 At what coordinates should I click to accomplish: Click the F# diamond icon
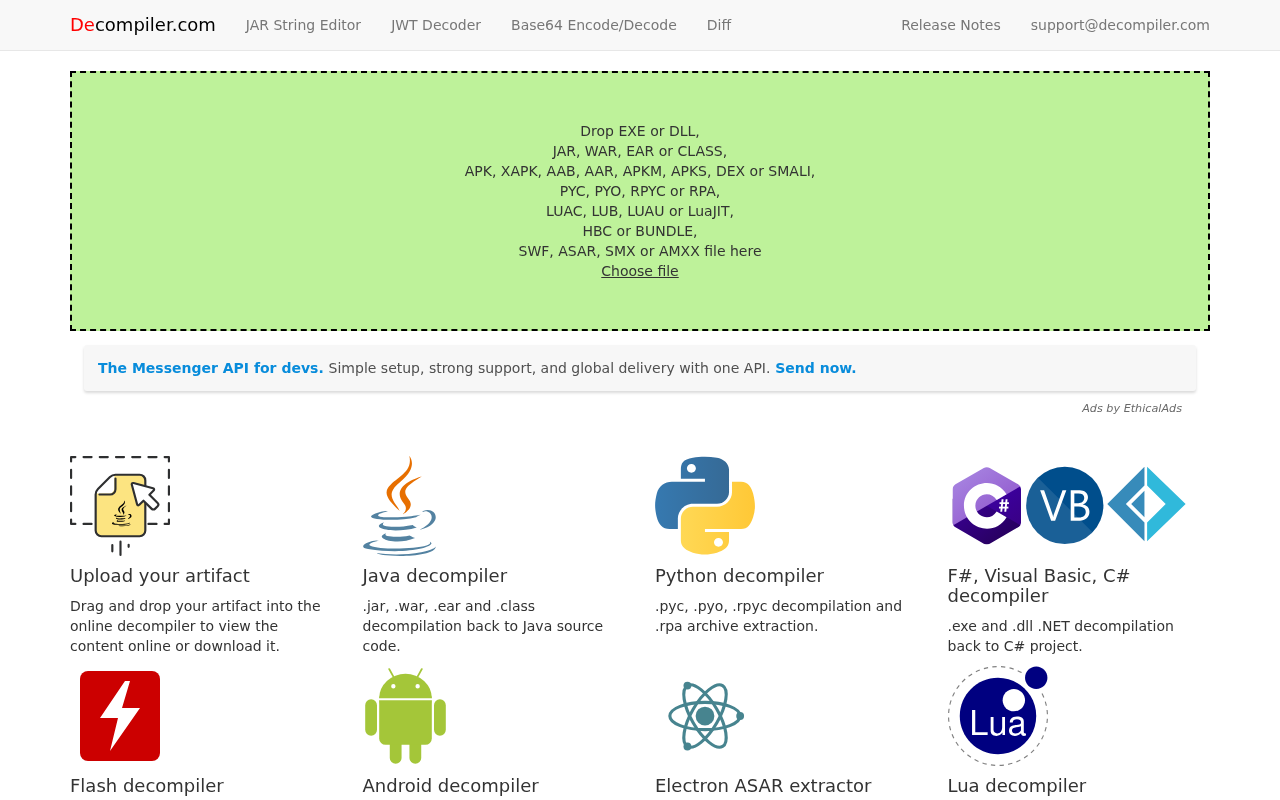pos(1147,505)
